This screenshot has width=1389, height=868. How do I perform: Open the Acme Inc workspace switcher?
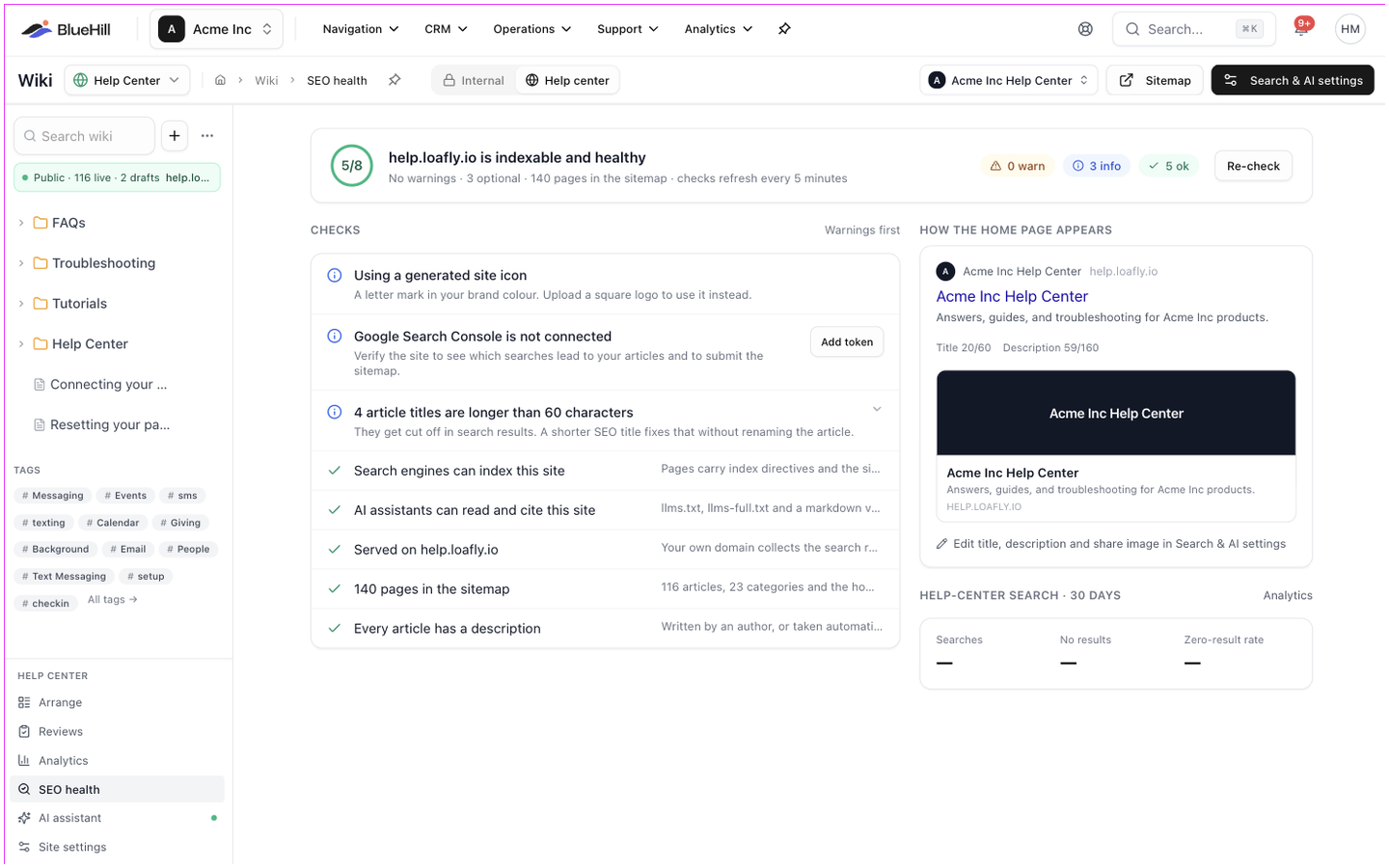[216, 29]
